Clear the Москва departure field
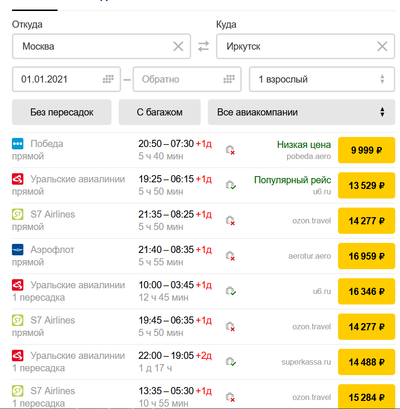Viewport: 400px width, 409px height. (178, 46)
